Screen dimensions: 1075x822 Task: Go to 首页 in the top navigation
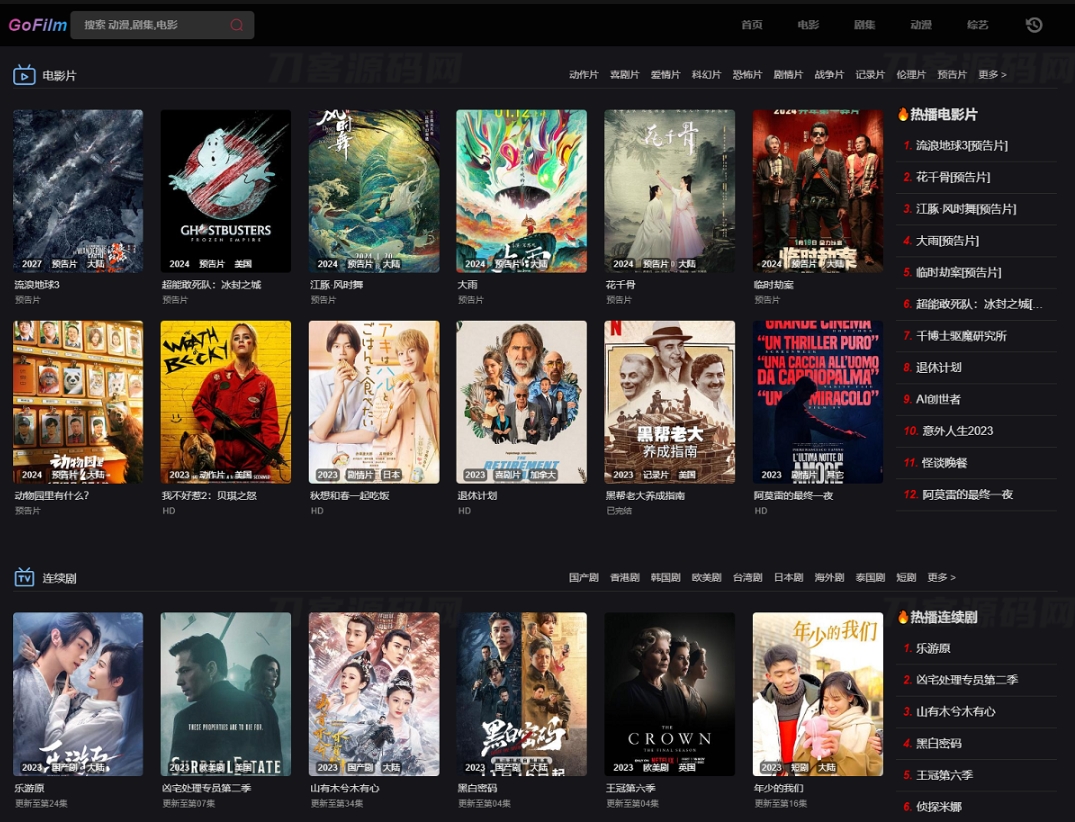click(x=751, y=25)
